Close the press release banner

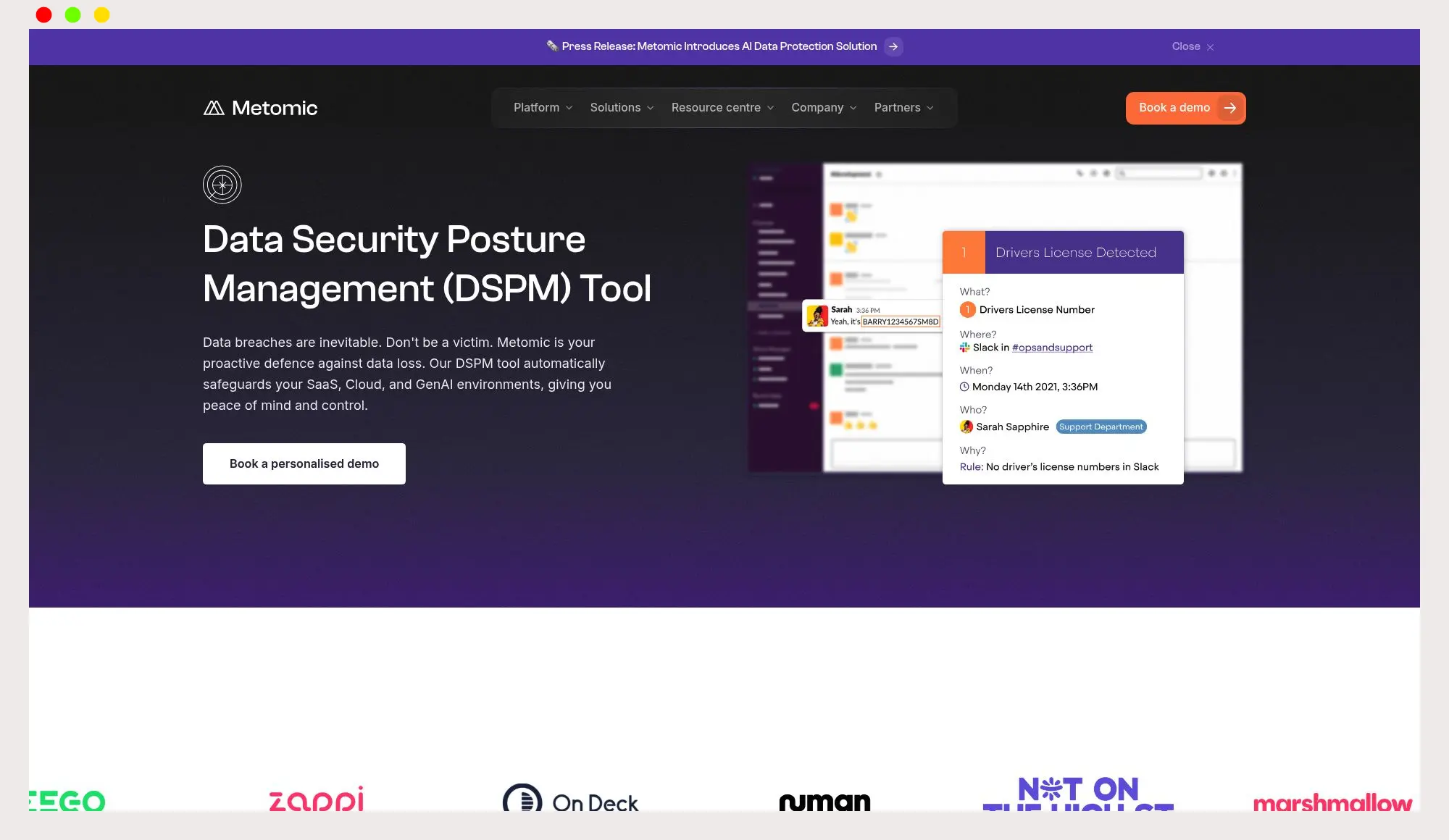pyautogui.click(x=1193, y=46)
